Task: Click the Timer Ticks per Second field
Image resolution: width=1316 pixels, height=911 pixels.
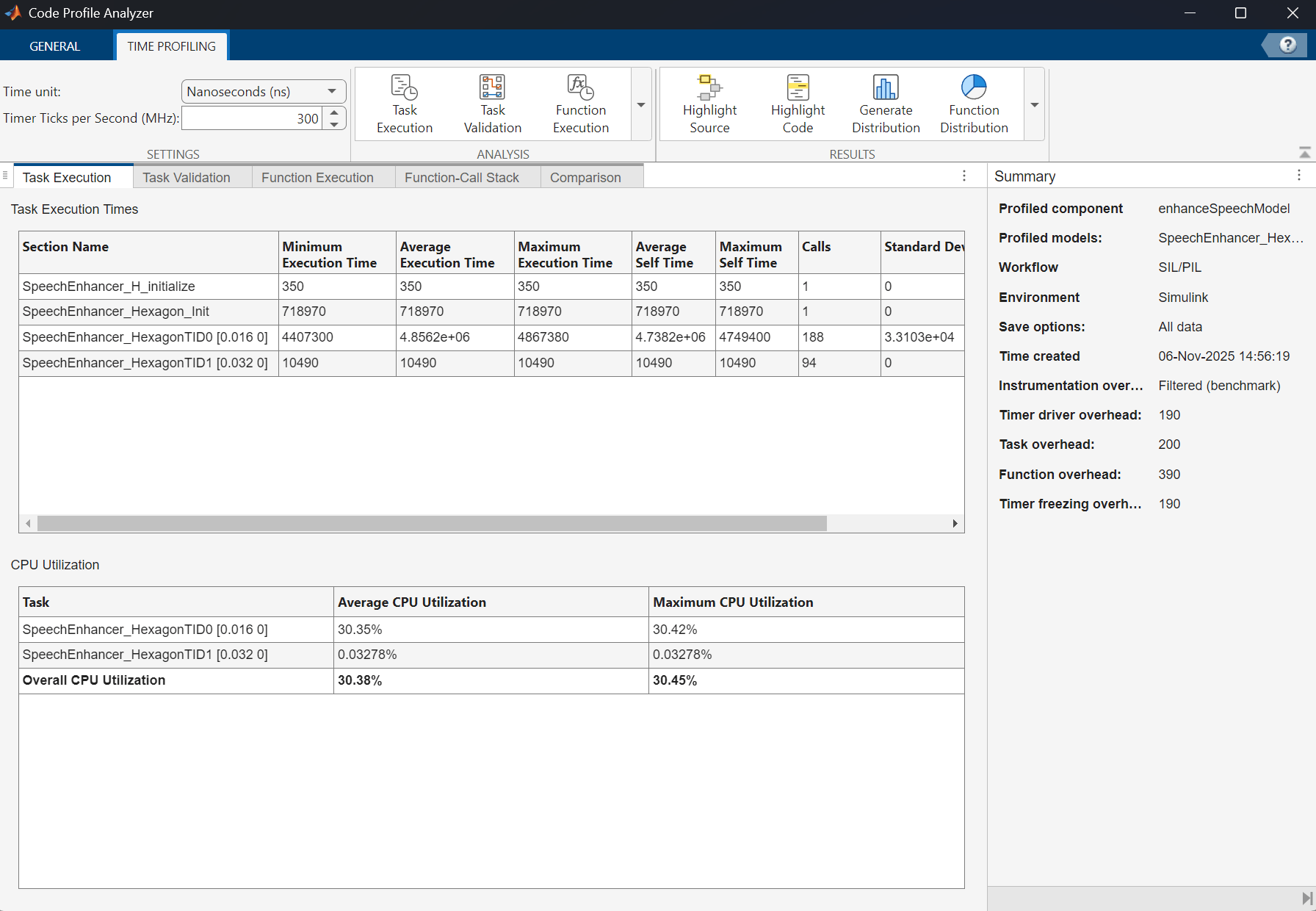Action: [x=251, y=118]
